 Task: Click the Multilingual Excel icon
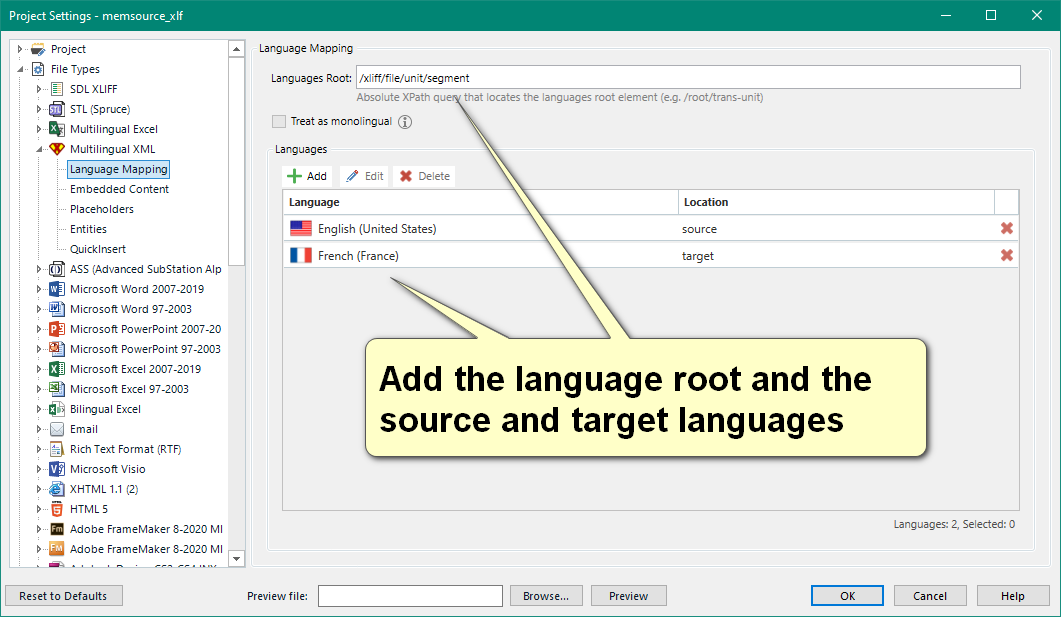click(57, 129)
